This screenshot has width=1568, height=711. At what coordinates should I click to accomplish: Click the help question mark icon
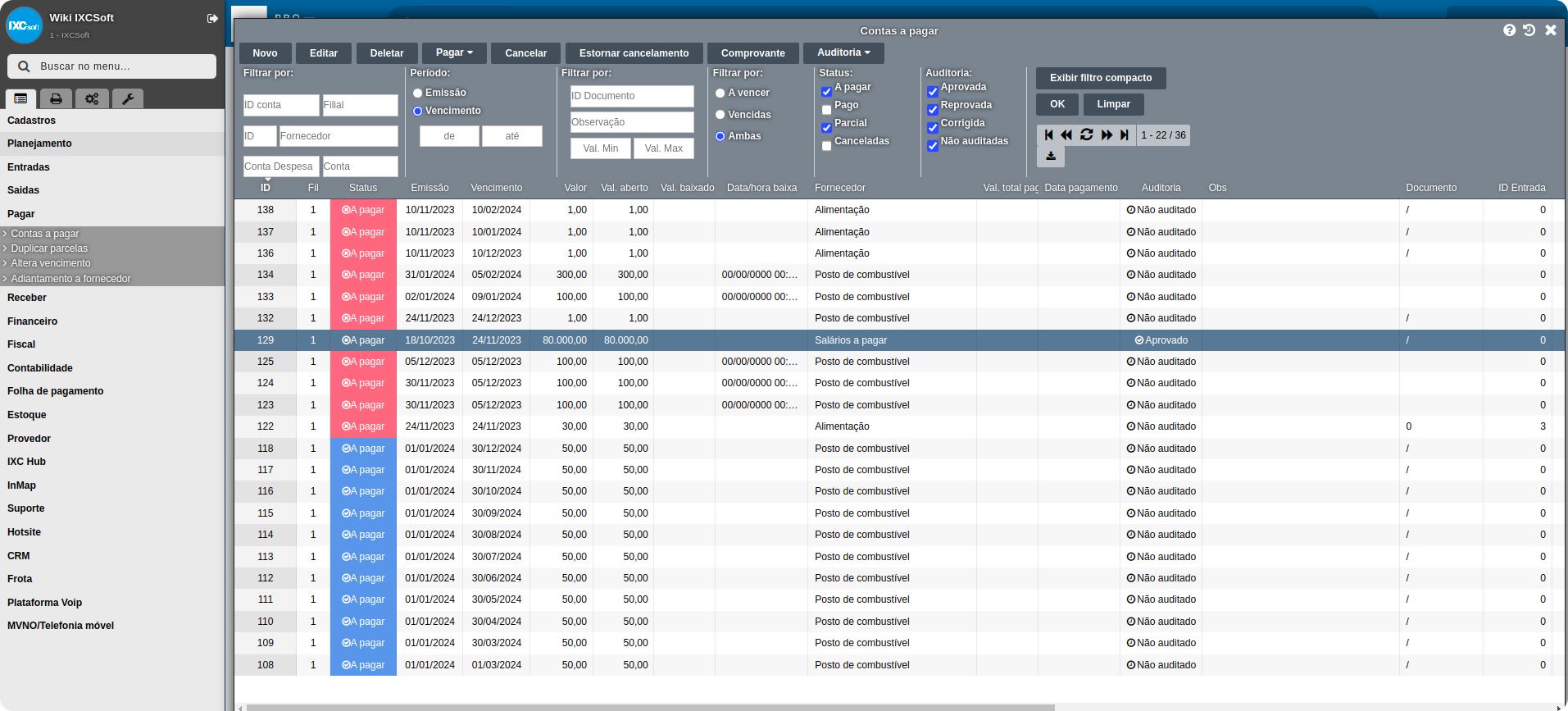[1509, 30]
